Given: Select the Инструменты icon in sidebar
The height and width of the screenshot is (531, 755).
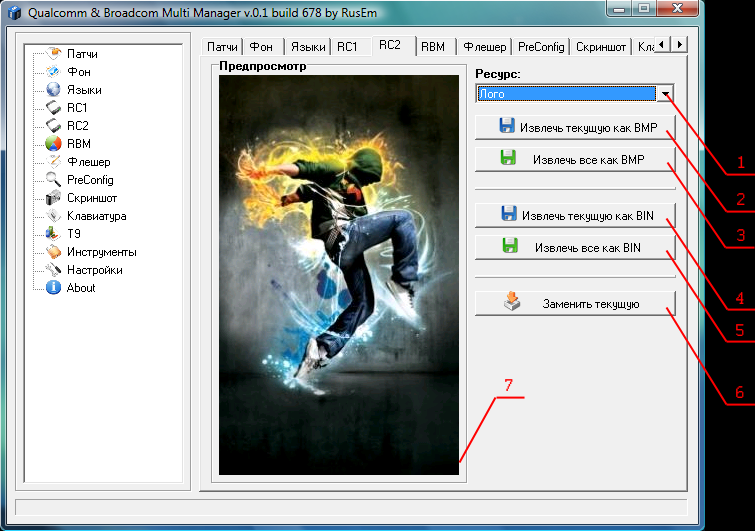Looking at the screenshot, I should coord(55,252).
